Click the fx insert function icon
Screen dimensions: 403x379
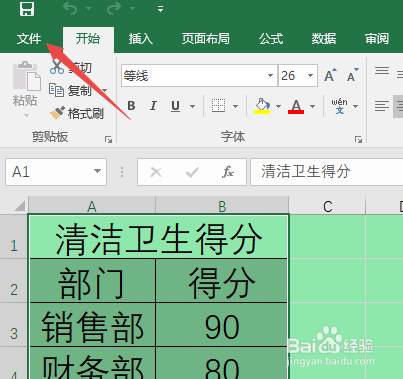click(x=228, y=172)
